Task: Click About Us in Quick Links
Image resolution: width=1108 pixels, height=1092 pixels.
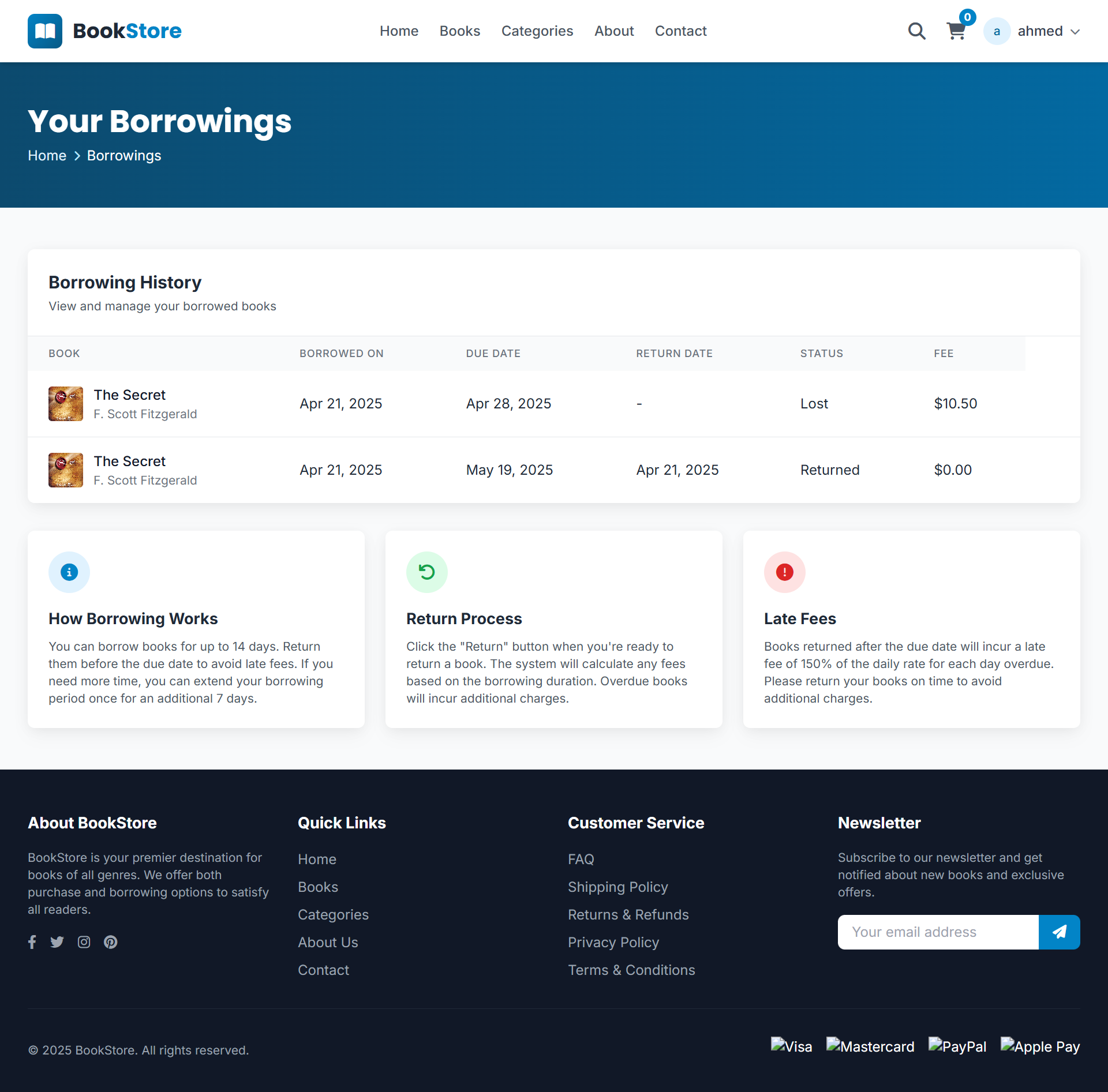Action: coord(328,943)
